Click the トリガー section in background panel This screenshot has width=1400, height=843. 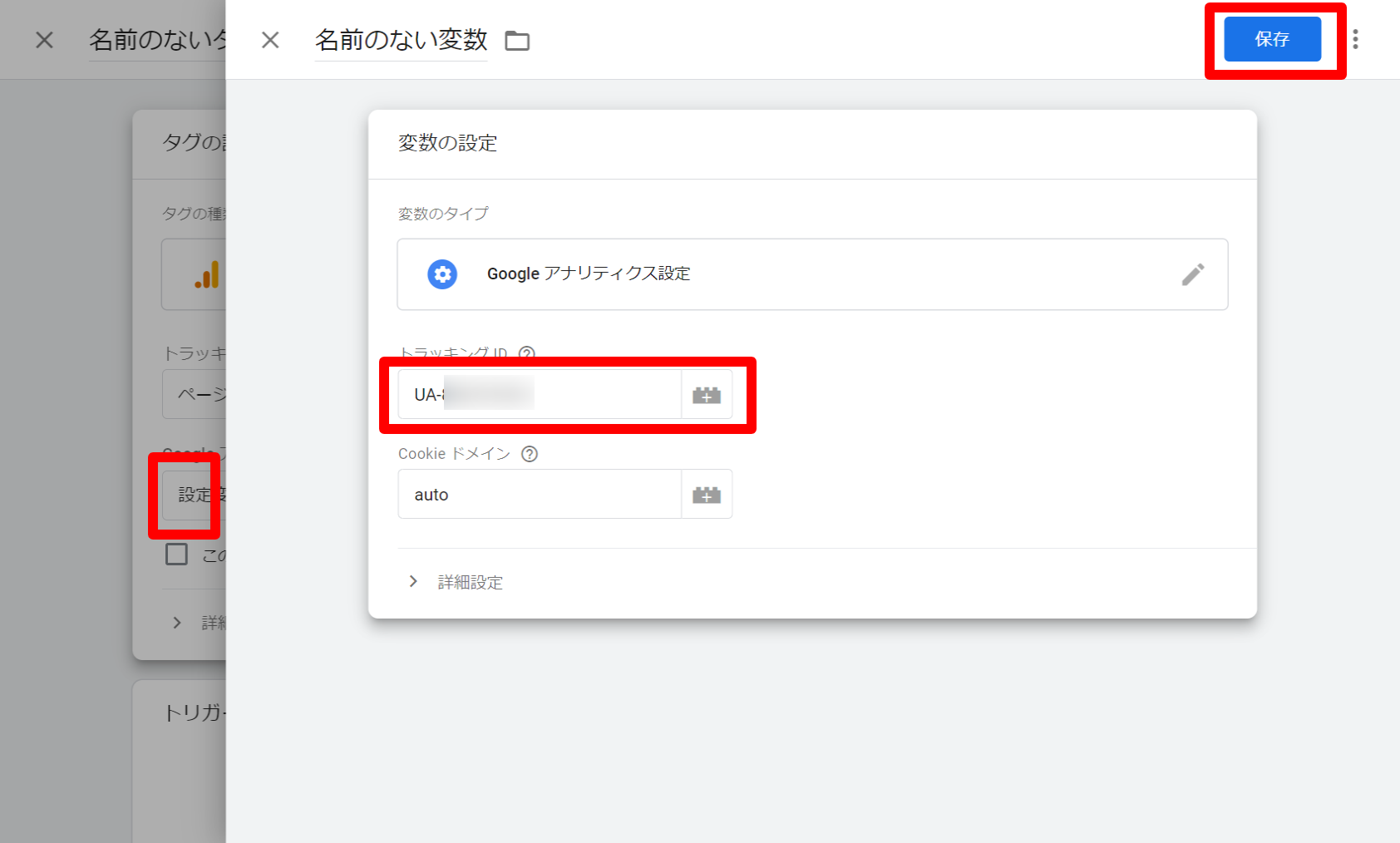coord(195,712)
